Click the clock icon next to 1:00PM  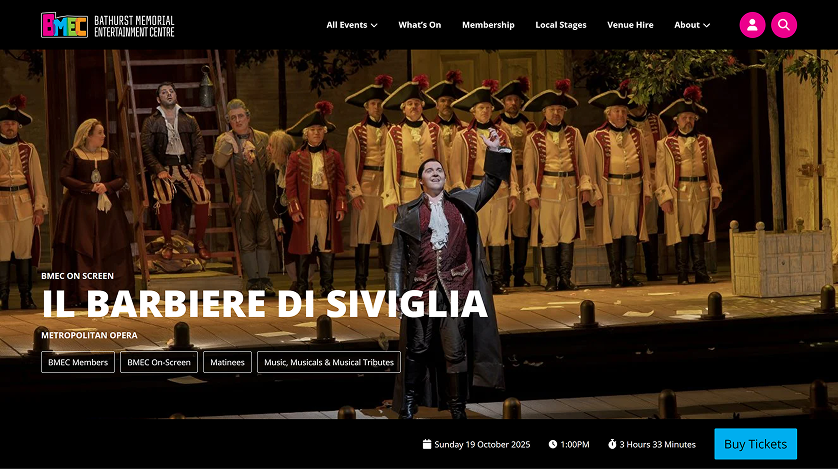[553, 444]
